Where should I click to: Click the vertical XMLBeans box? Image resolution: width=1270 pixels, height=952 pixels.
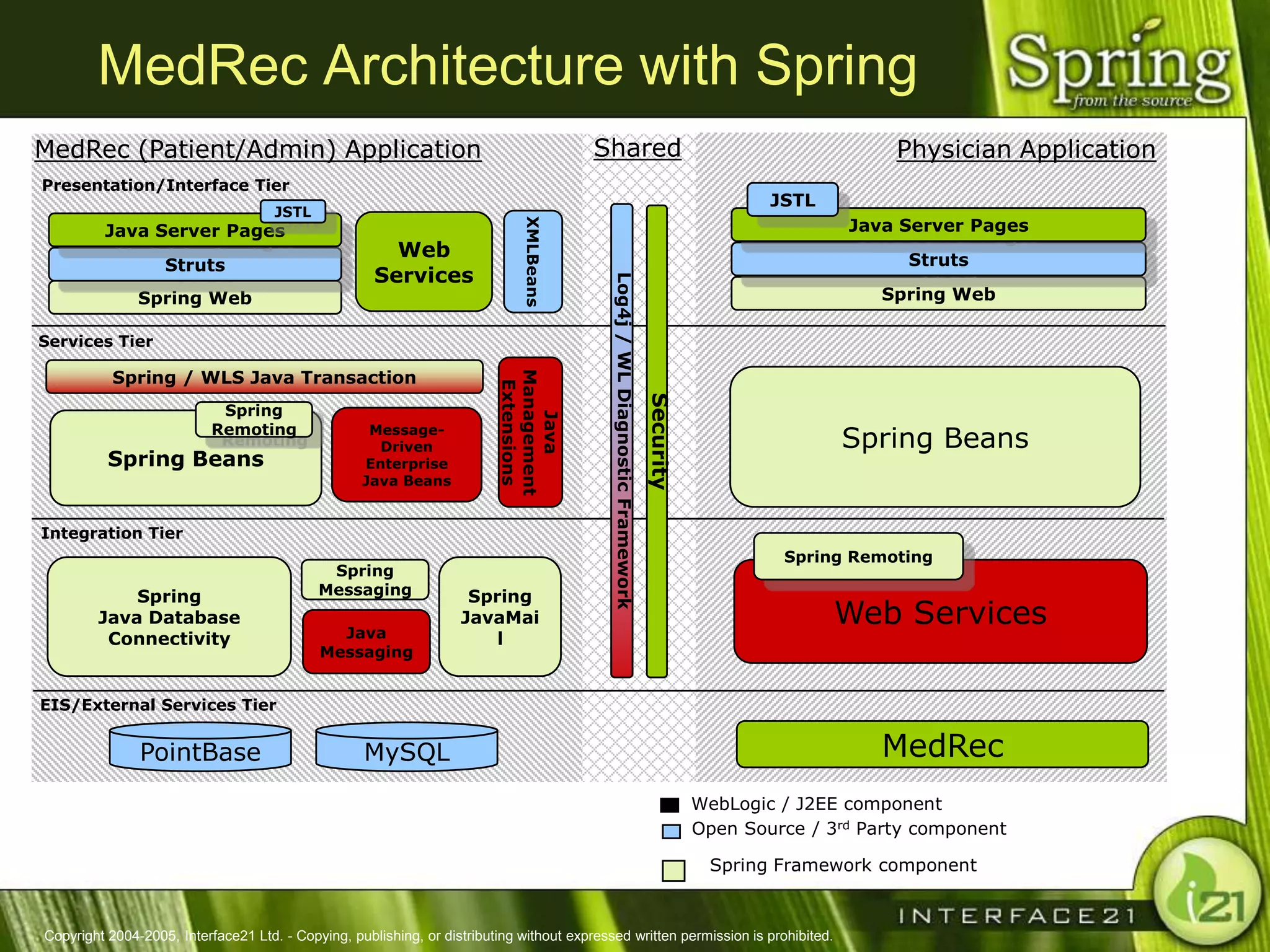(533, 261)
